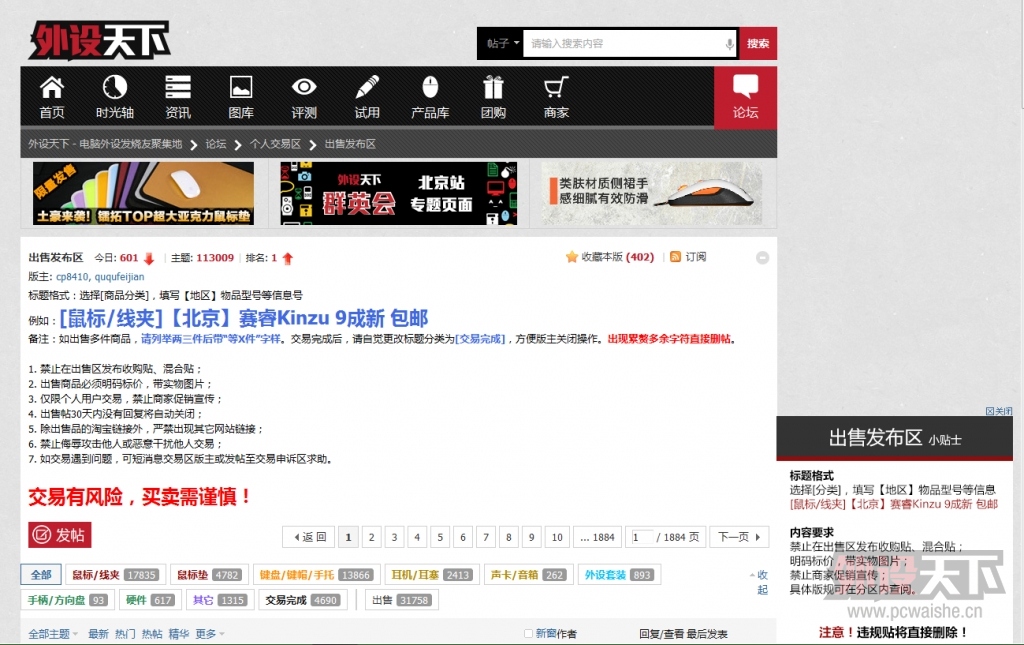Go to 首页 home icon
Image resolution: width=1024 pixels, height=645 pixels.
[x=52, y=97]
